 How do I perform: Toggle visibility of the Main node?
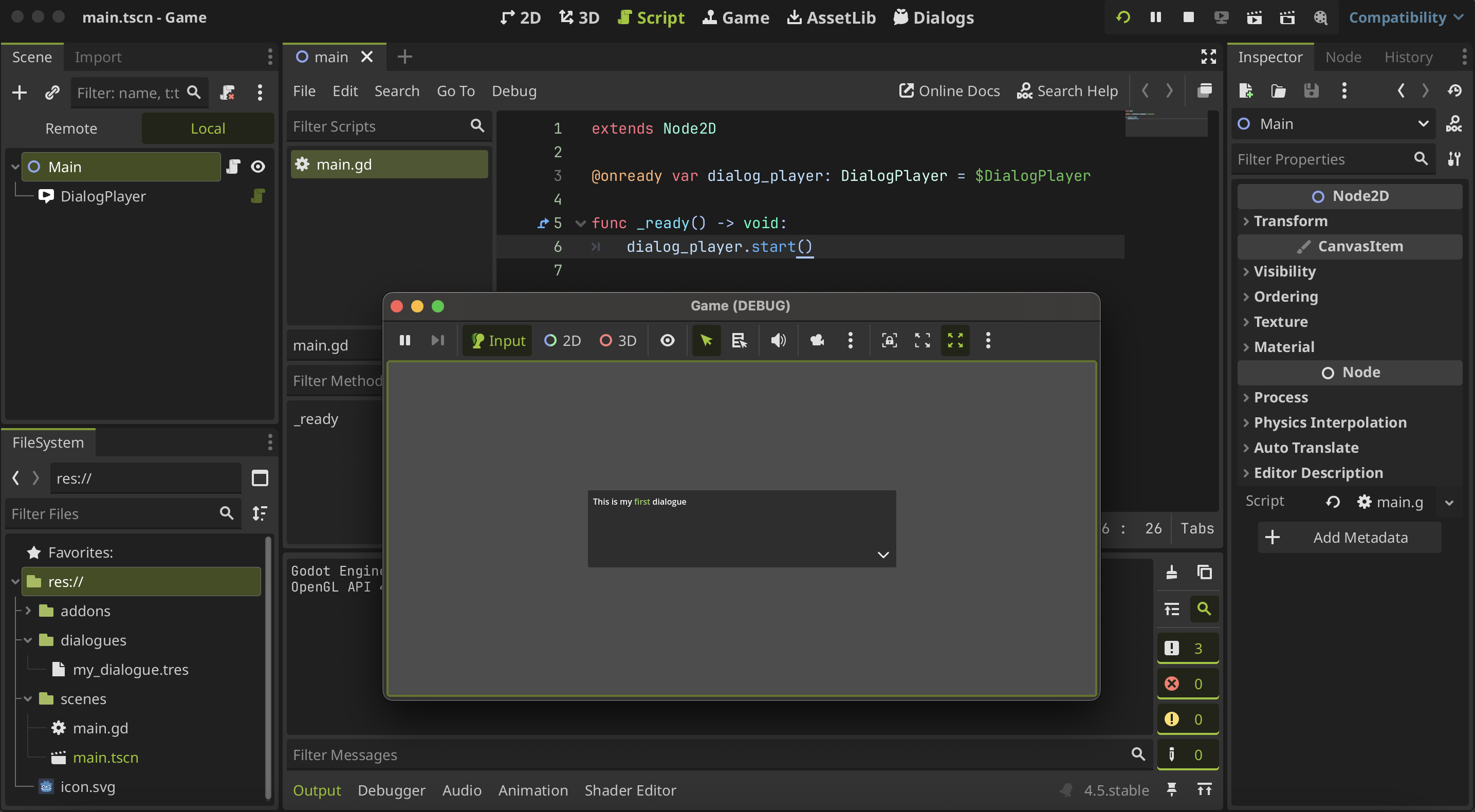(257, 167)
